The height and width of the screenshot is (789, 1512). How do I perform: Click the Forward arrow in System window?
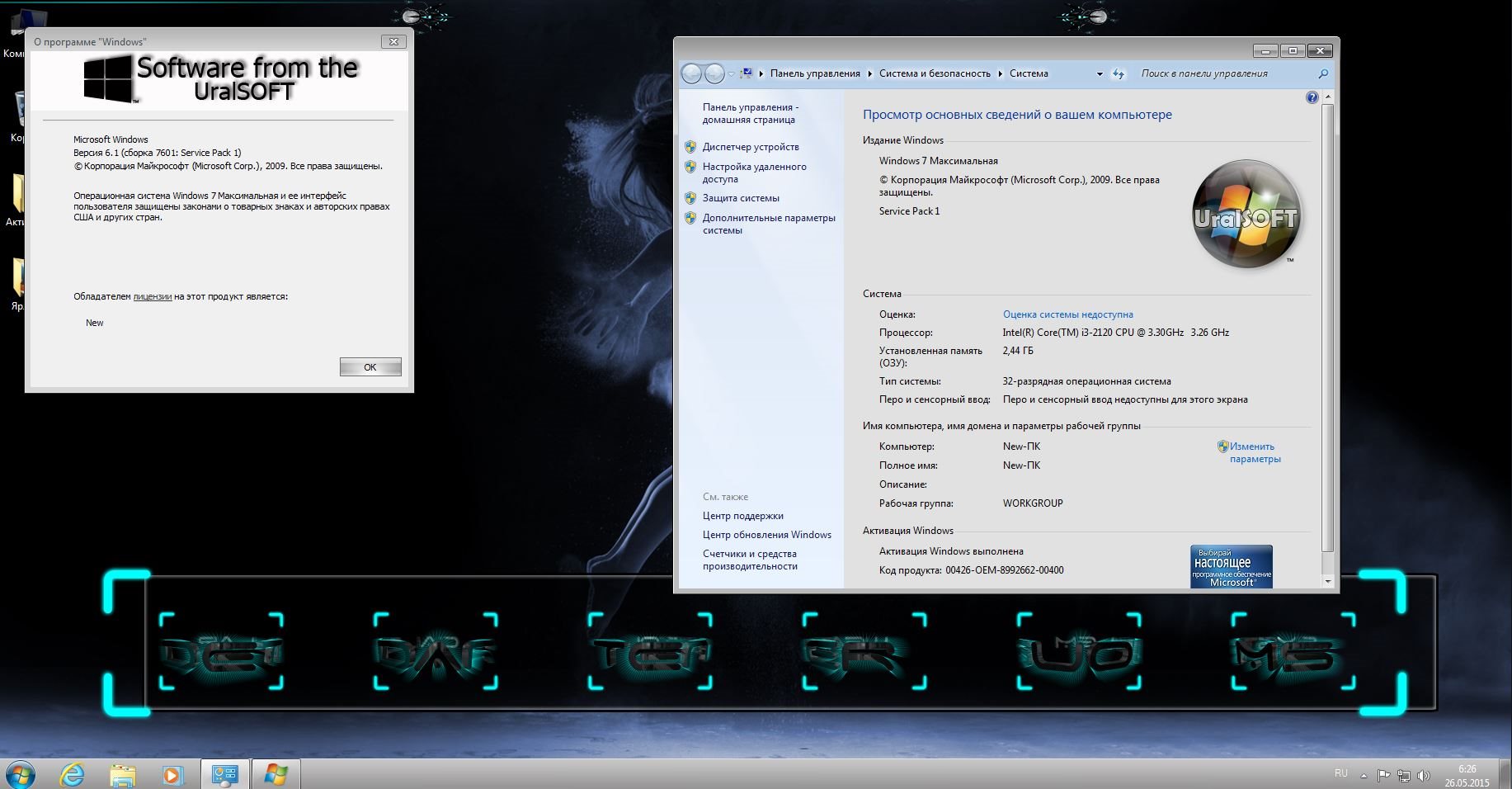714,74
